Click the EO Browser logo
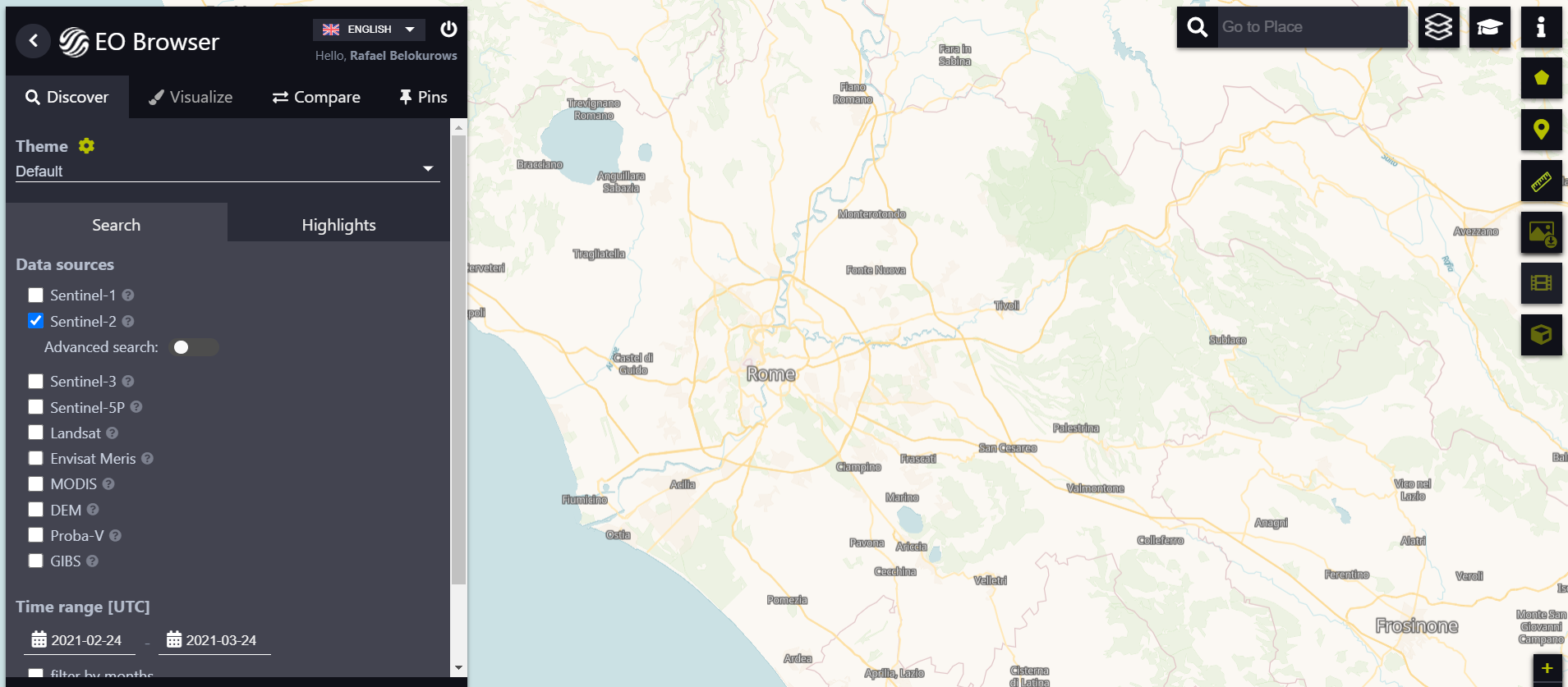The height and width of the screenshot is (687, 1568). tap(140, 42)
